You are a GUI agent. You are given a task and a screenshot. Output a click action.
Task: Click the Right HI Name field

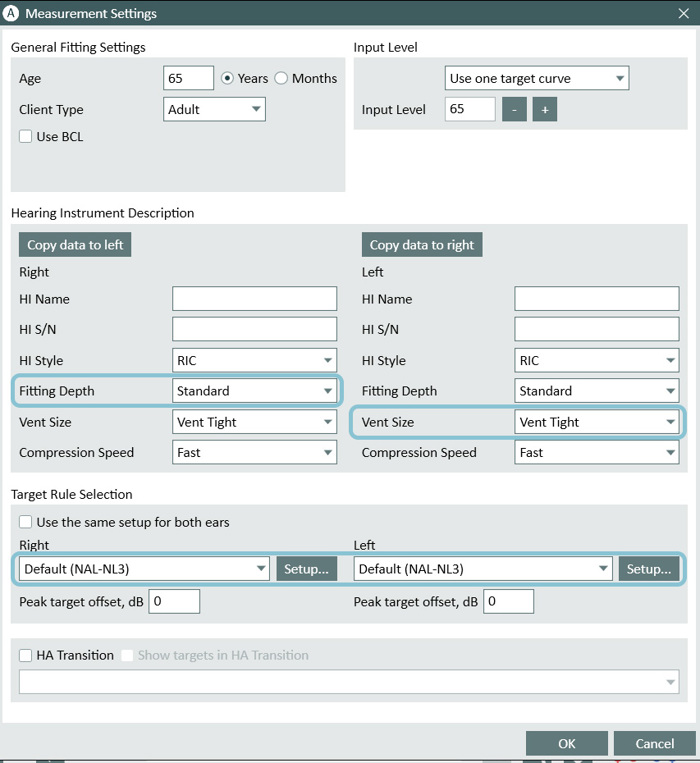click(x=254, y=299)
